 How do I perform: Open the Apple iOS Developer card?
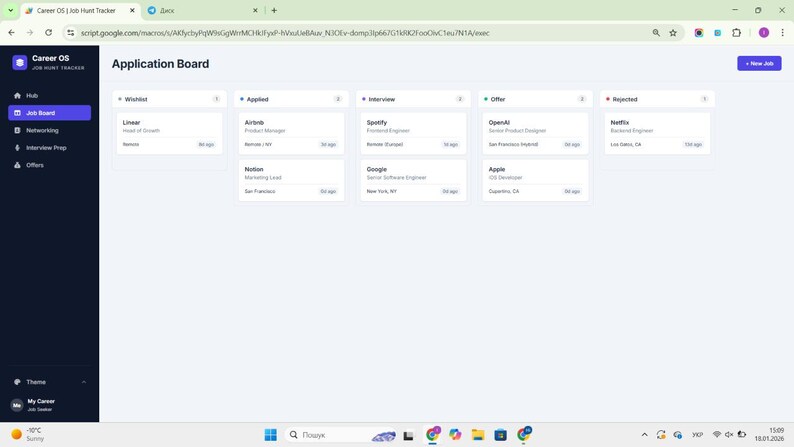tap(535, 180)
